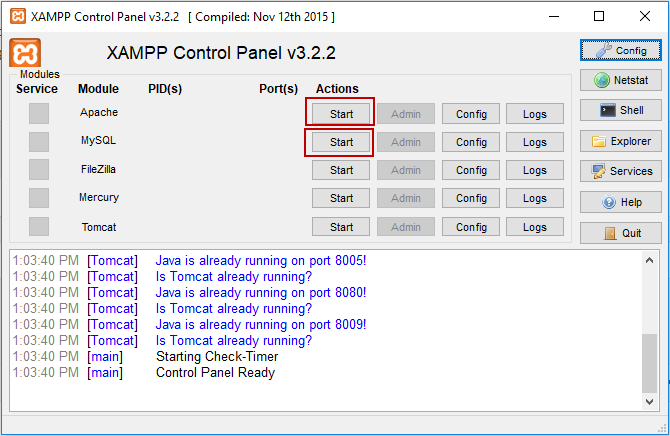670x436 pixels.
Task: Close the XAMPP Control Panel window
Action: [x=645, y=17]
